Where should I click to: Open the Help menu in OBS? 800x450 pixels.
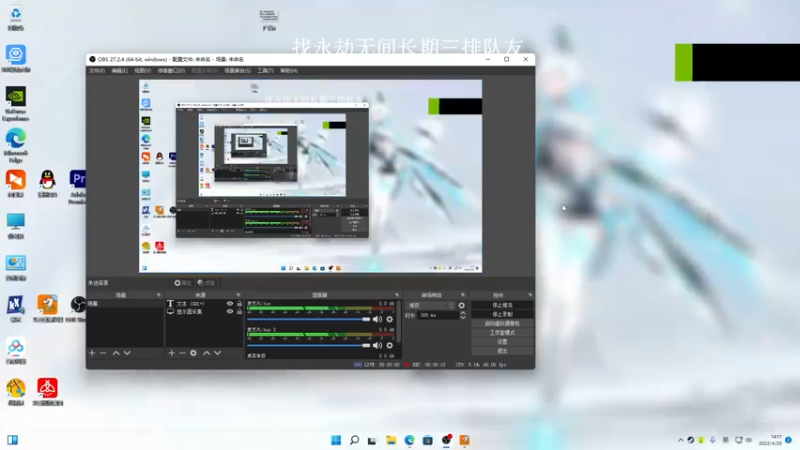point(289,70)
